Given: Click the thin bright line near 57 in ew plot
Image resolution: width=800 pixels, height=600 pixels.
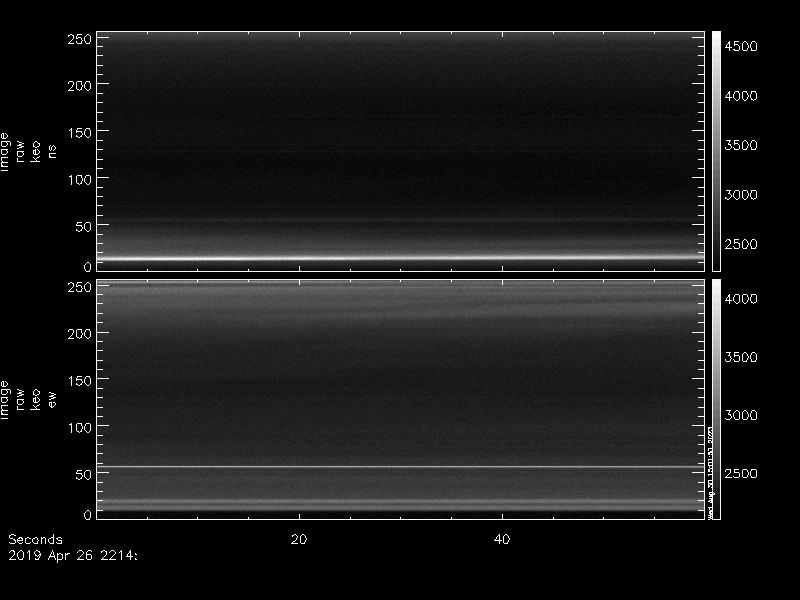Looking at the screenshot, I should coord(401,466).
